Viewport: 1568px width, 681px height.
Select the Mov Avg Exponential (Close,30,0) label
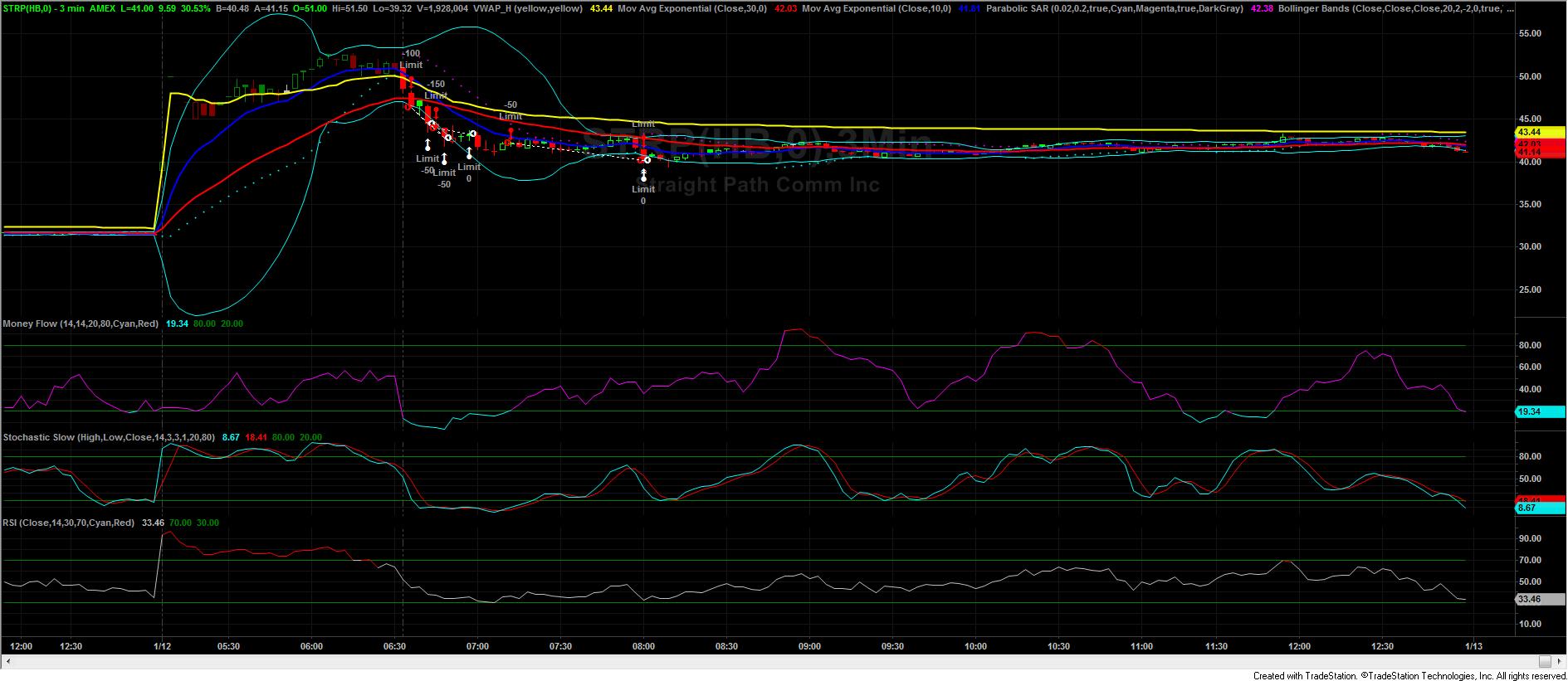tap(705, 8)
